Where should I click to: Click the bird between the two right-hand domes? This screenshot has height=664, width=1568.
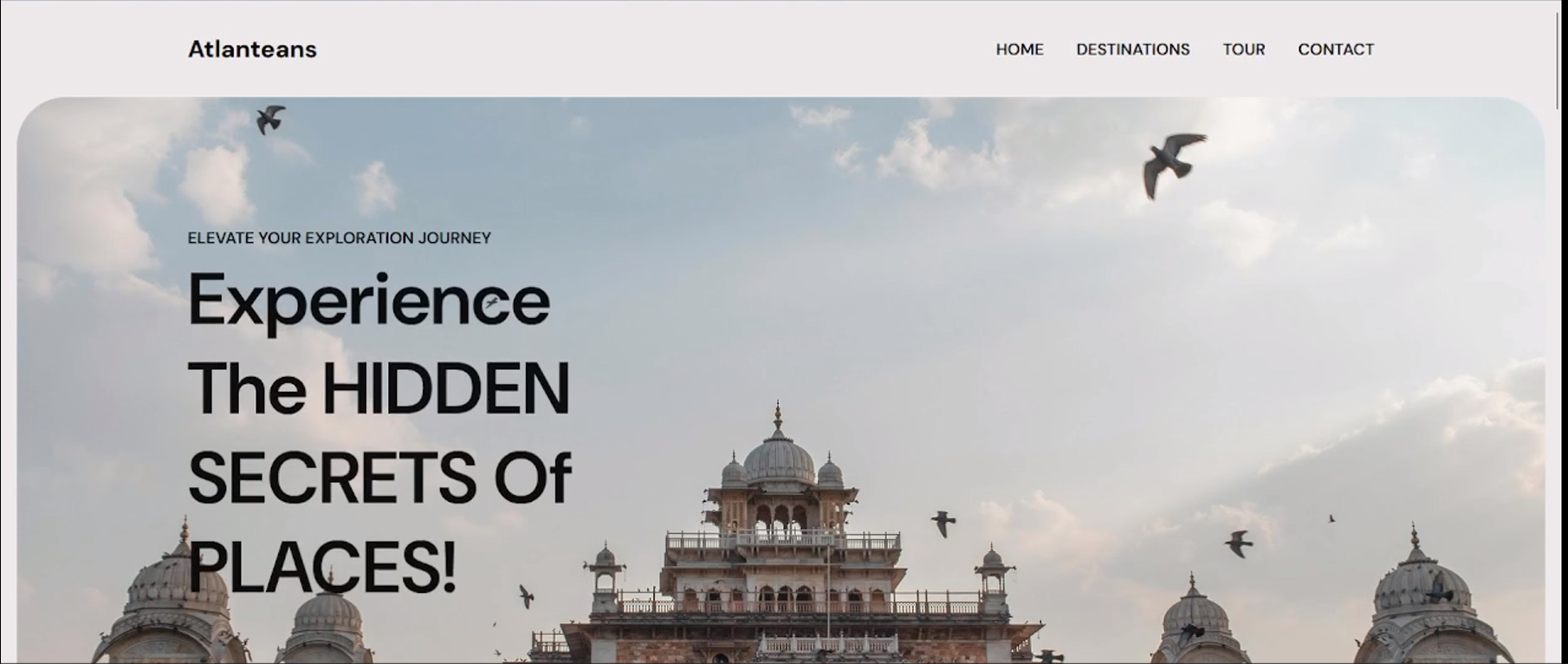[1238, 544]
